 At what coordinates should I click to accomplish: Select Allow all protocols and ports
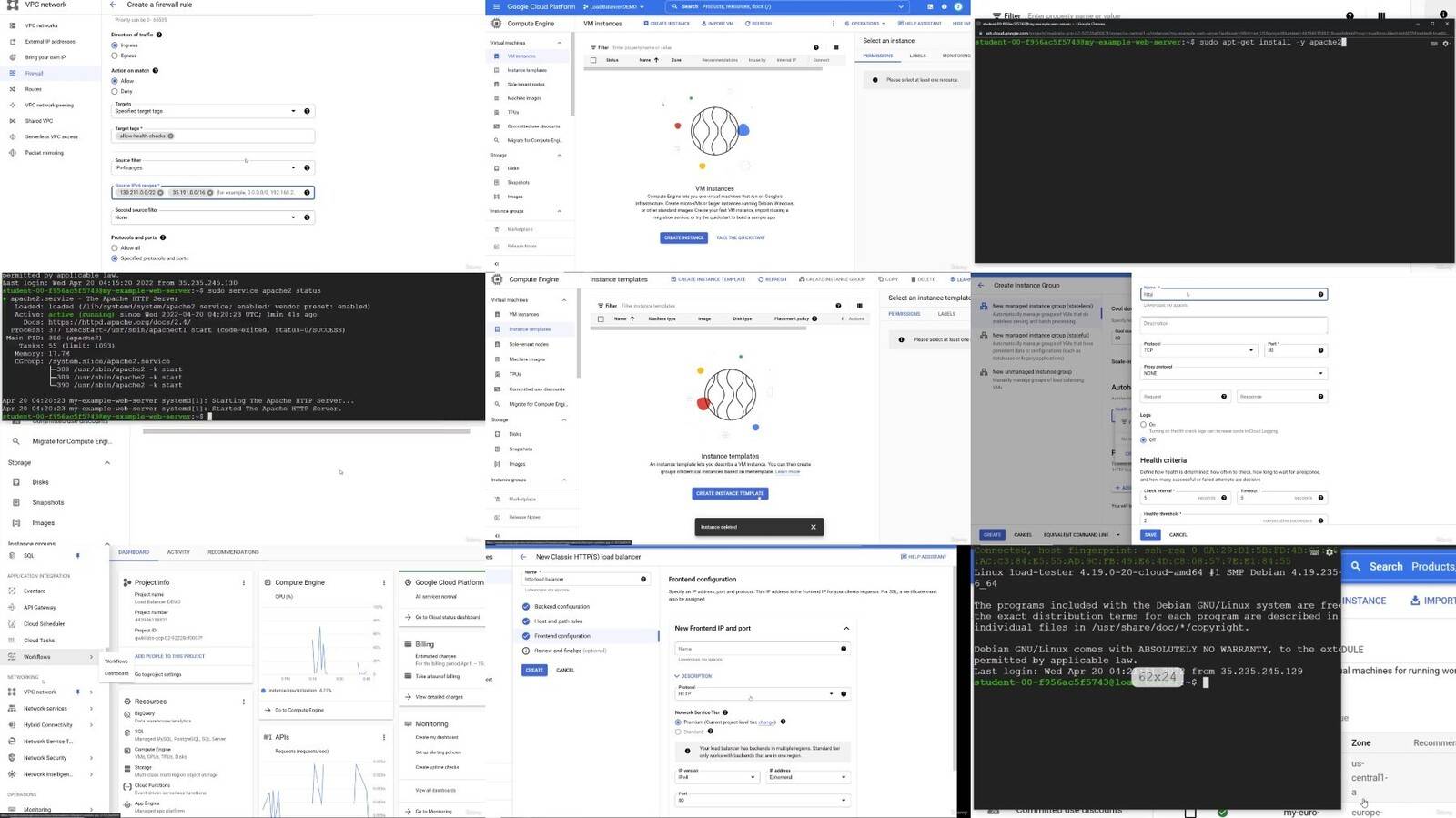tap(115, 247)
